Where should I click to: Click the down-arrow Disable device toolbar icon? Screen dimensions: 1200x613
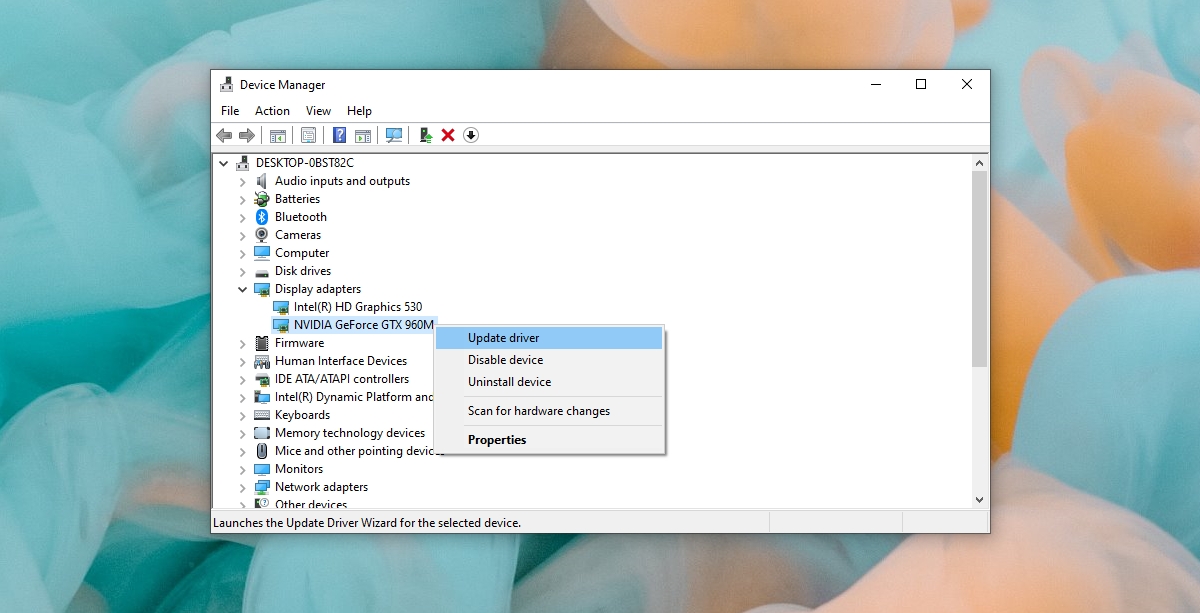coord(471,135)
